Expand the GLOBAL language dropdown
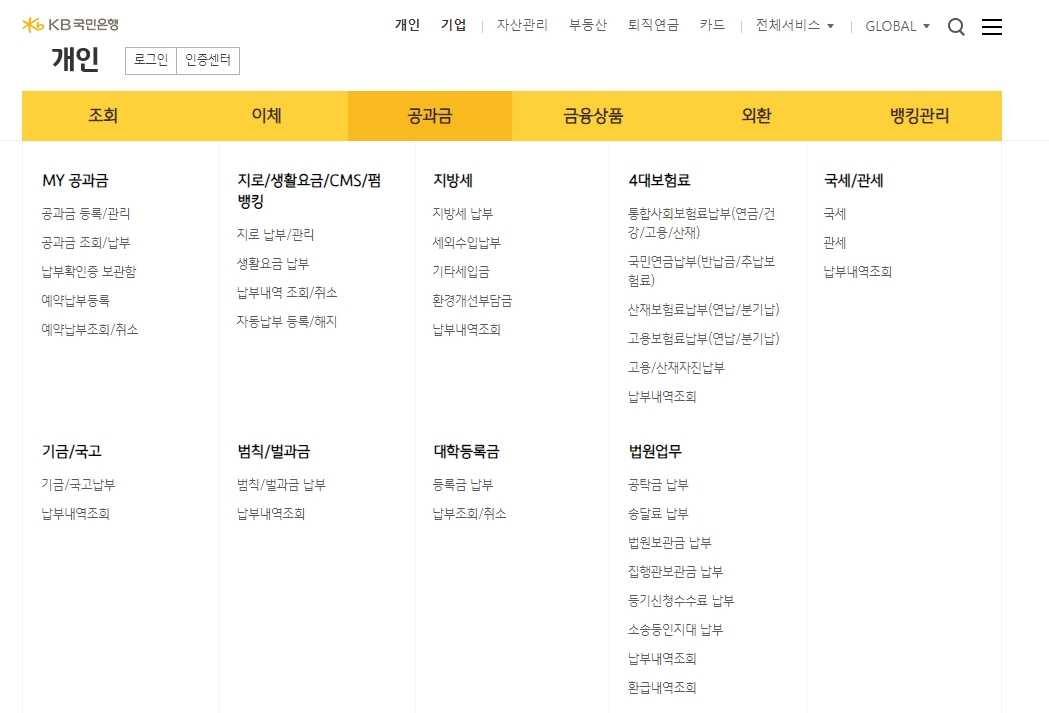 point(895,27)
